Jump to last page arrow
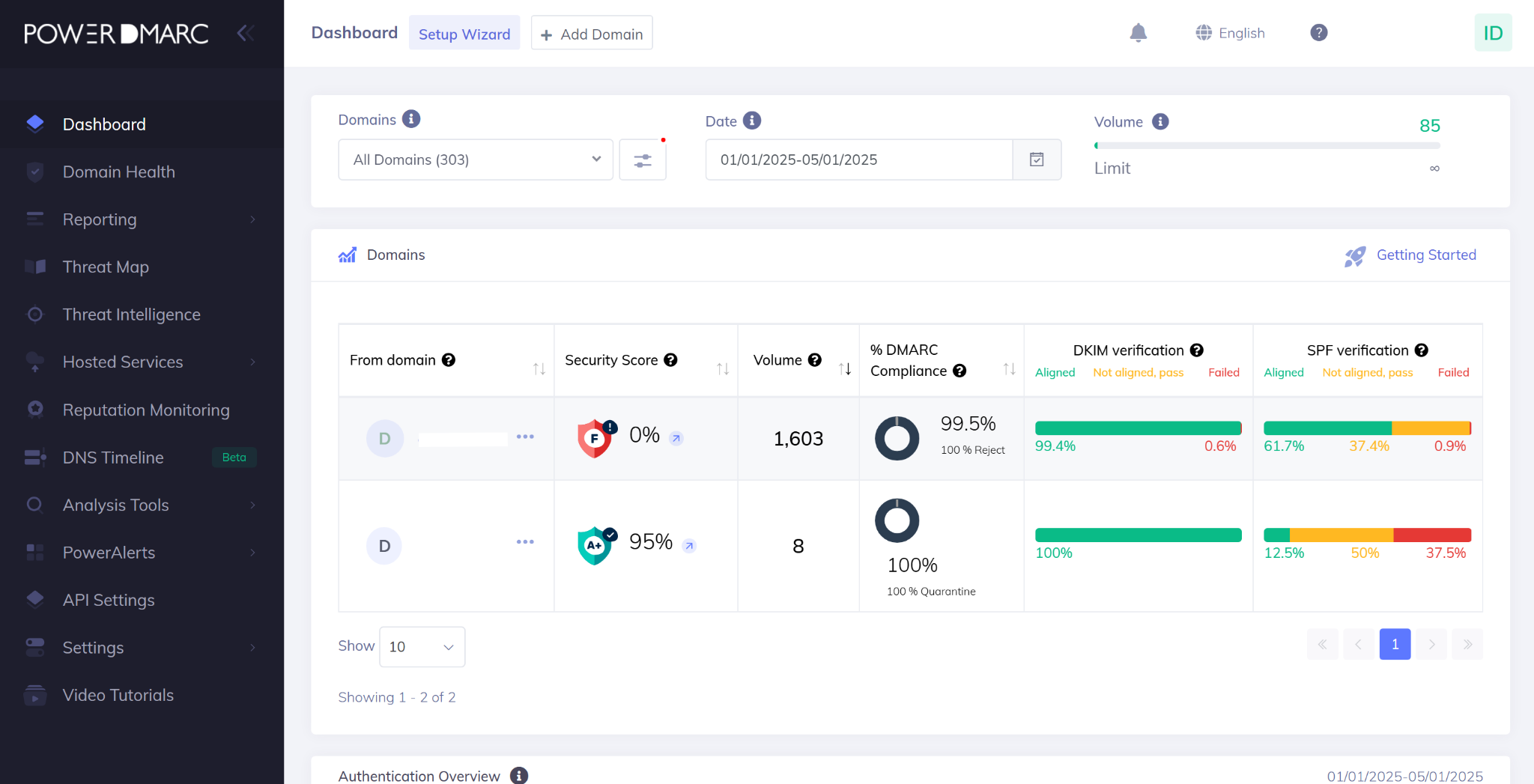Viewport: 1534px width, 784px height. [1467, 644]
